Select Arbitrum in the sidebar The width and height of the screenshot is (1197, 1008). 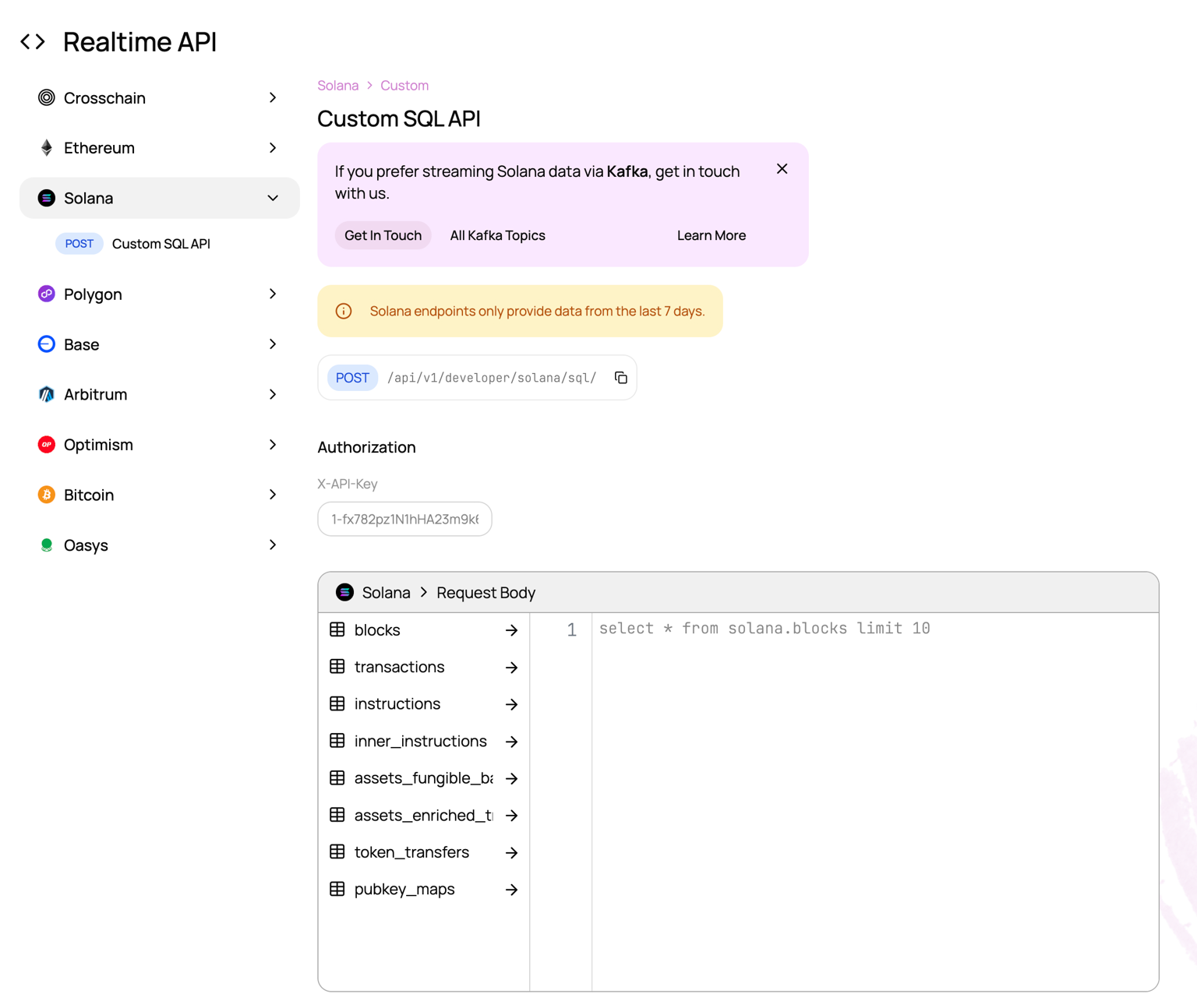tap(160, 394)
